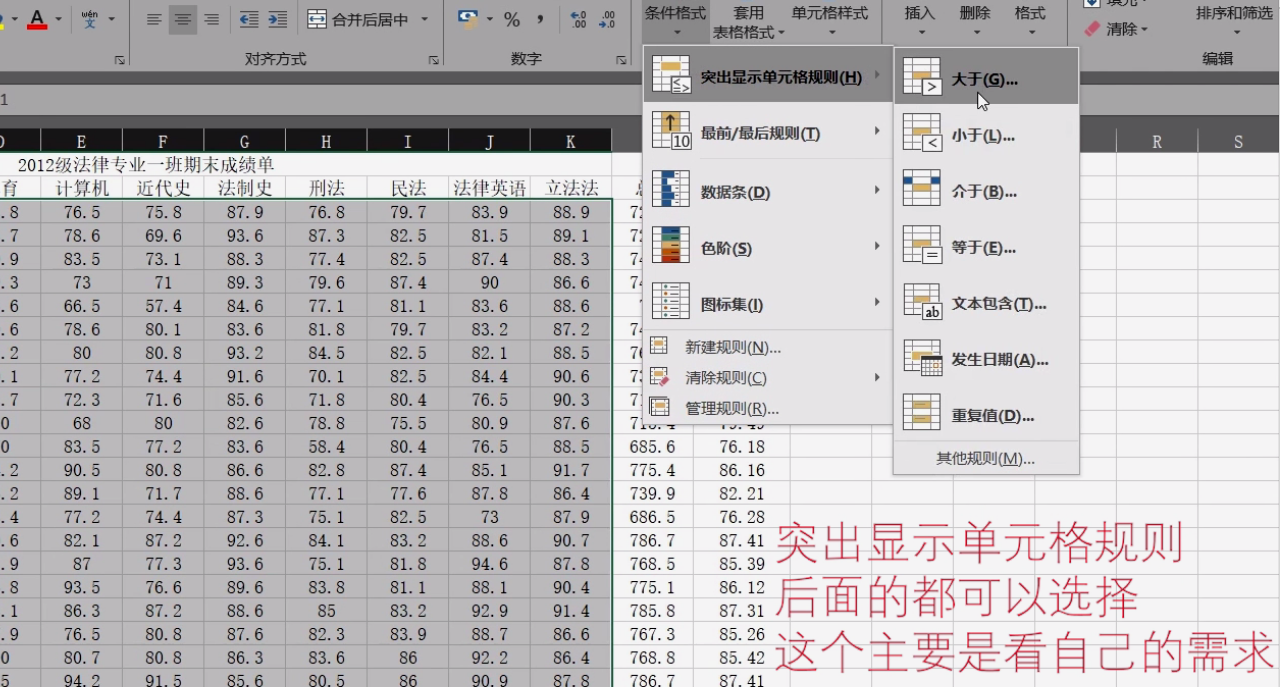Apply comma thousands separator style
Screen dimensions: 1280x687
540,18
